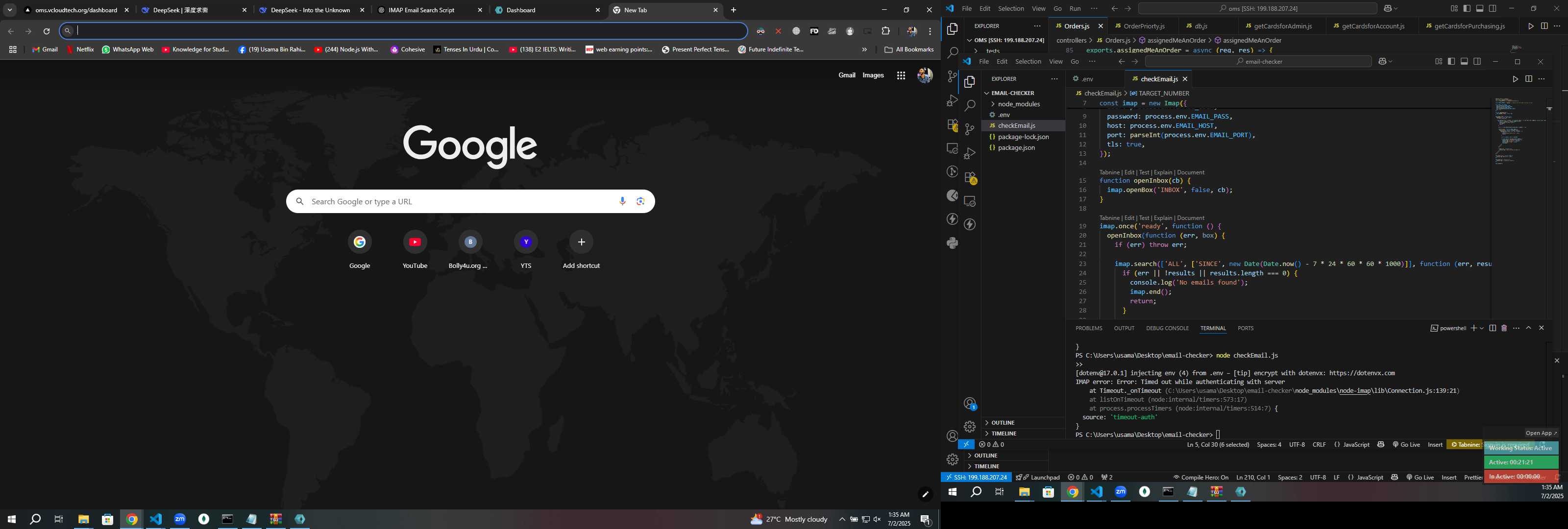This screenshot has width=1568, height=529.
Task: Run checkEmail.js with the play icon
Action: pyautogui.click(x=1515, y=79)
